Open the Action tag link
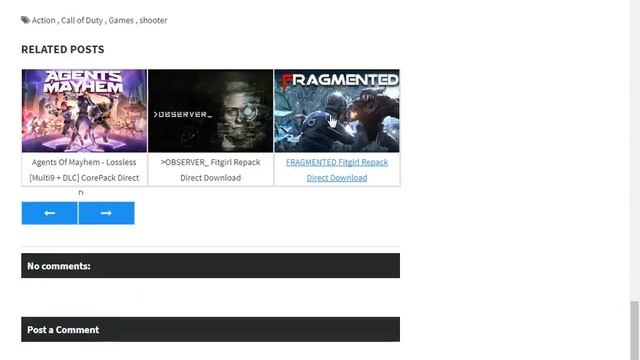The width and height of the screenshot is (640, 360). pyautogui.click(x=44, y=20)
